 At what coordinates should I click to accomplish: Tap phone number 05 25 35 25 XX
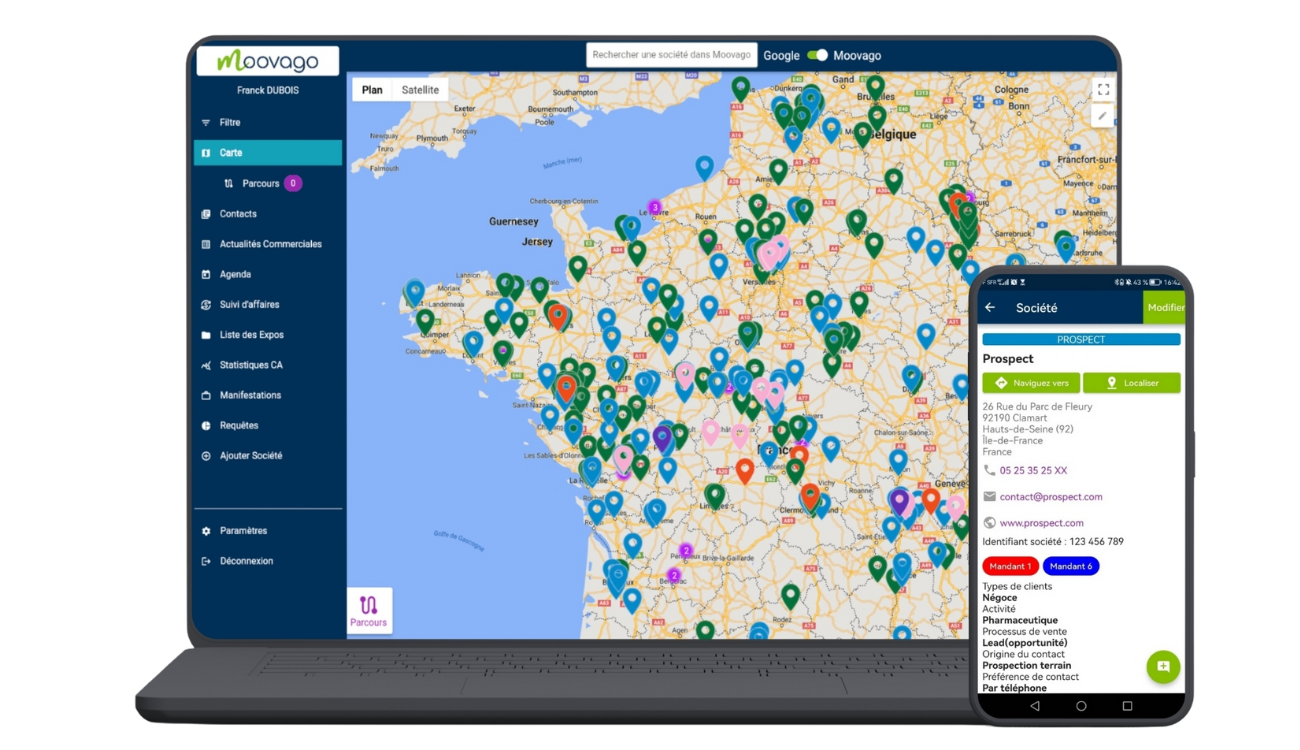pos(1033,470)
